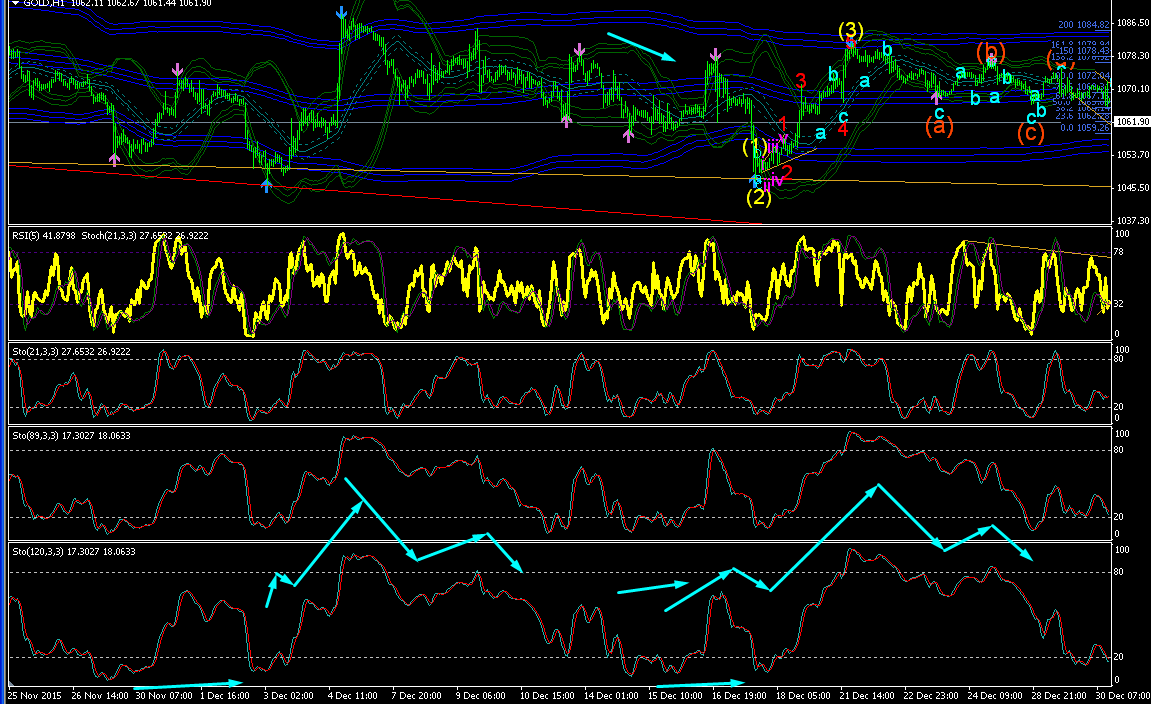The height and width of the screenshot is (704, 1151).
Task: Click the red 4 wave label
Action: click(x=843, y=130)
